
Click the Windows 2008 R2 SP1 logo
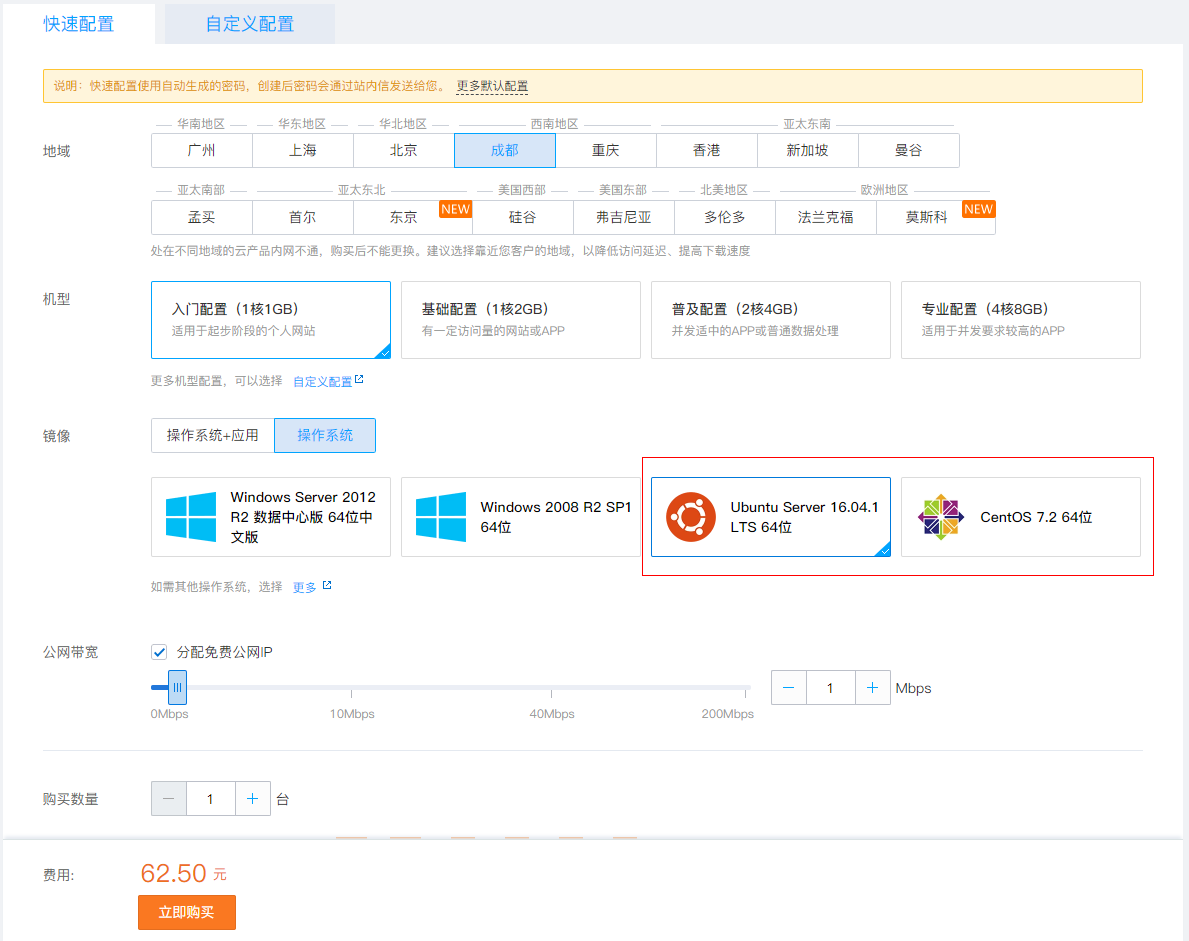pos(441,517)
